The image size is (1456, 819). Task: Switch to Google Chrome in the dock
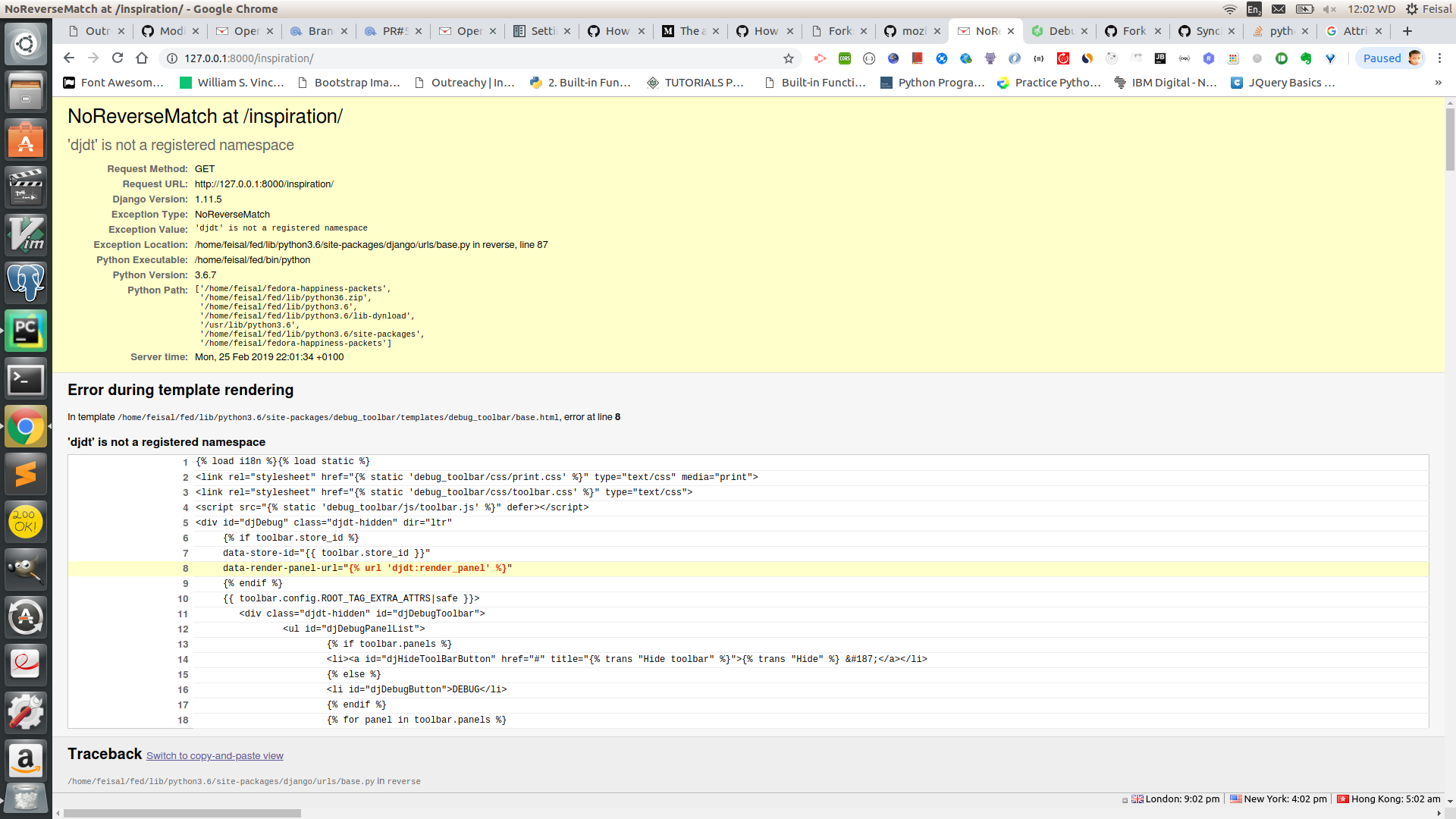tap(26, 427)
